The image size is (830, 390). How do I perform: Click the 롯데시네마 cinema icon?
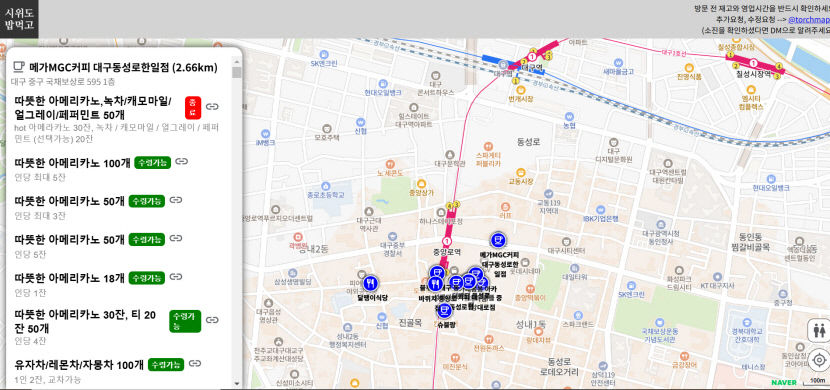(524, 262)
